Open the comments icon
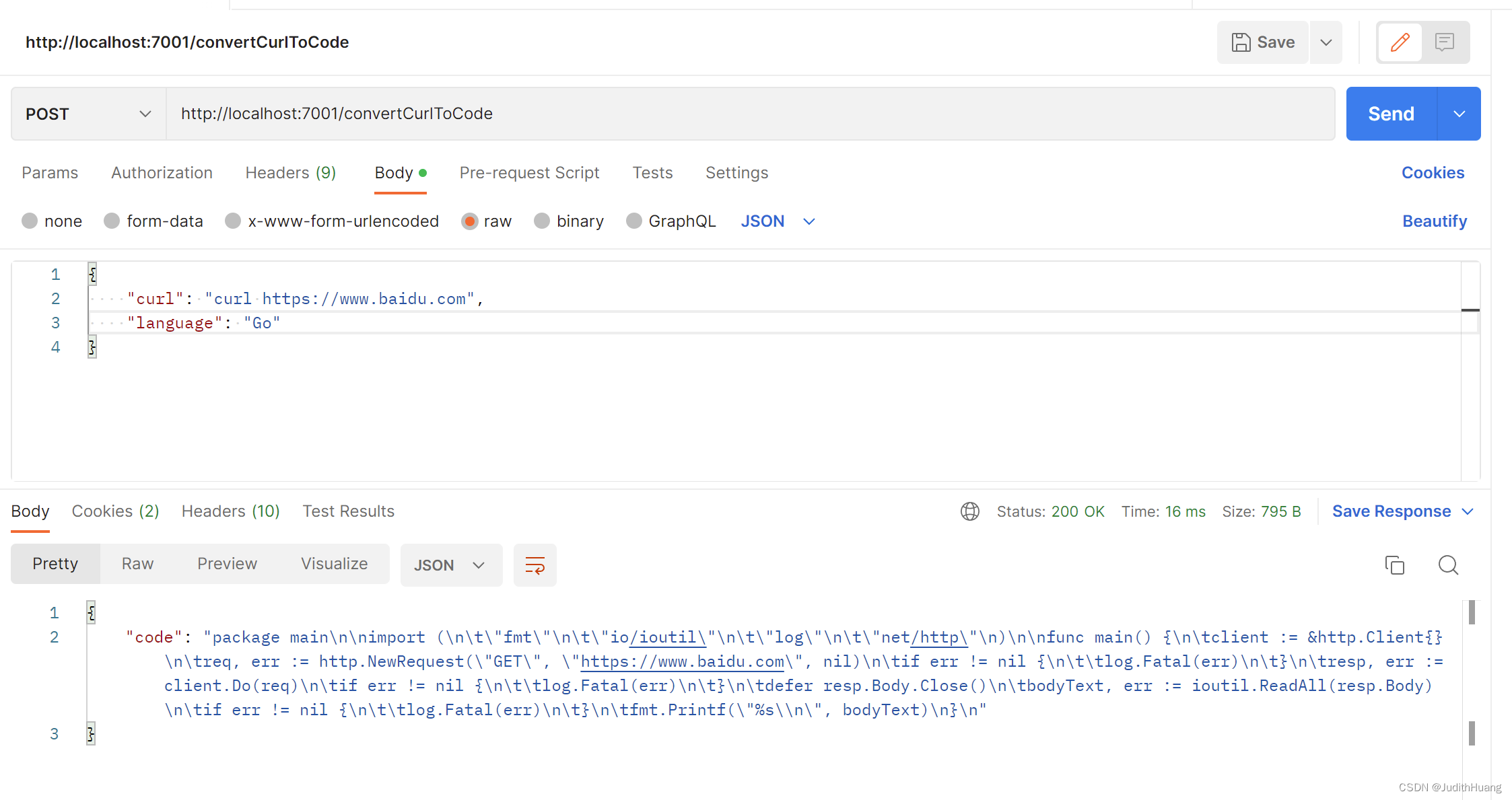 pos(1445,42)
